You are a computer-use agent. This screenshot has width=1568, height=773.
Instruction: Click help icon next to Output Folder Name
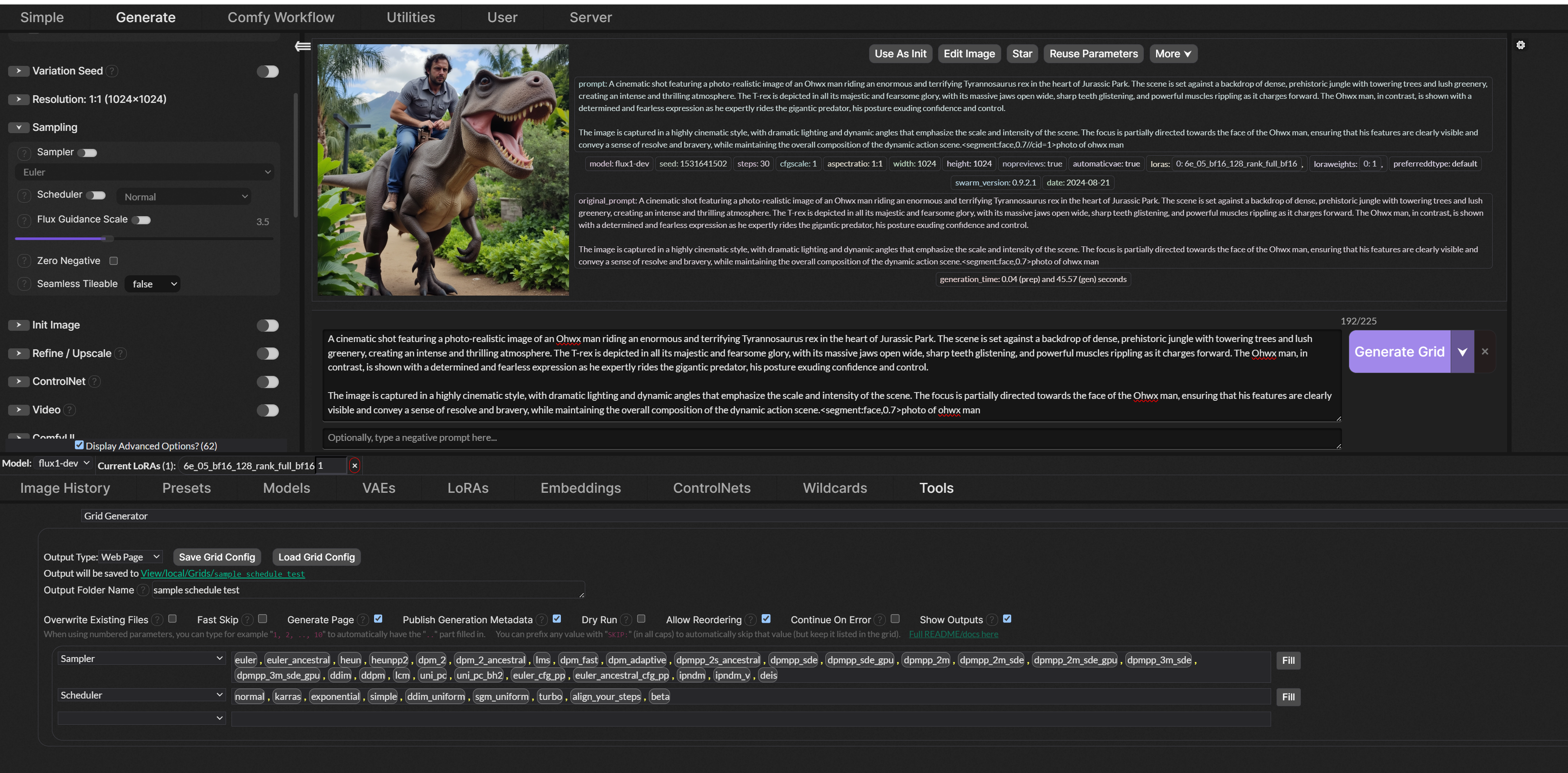(143, 590)
